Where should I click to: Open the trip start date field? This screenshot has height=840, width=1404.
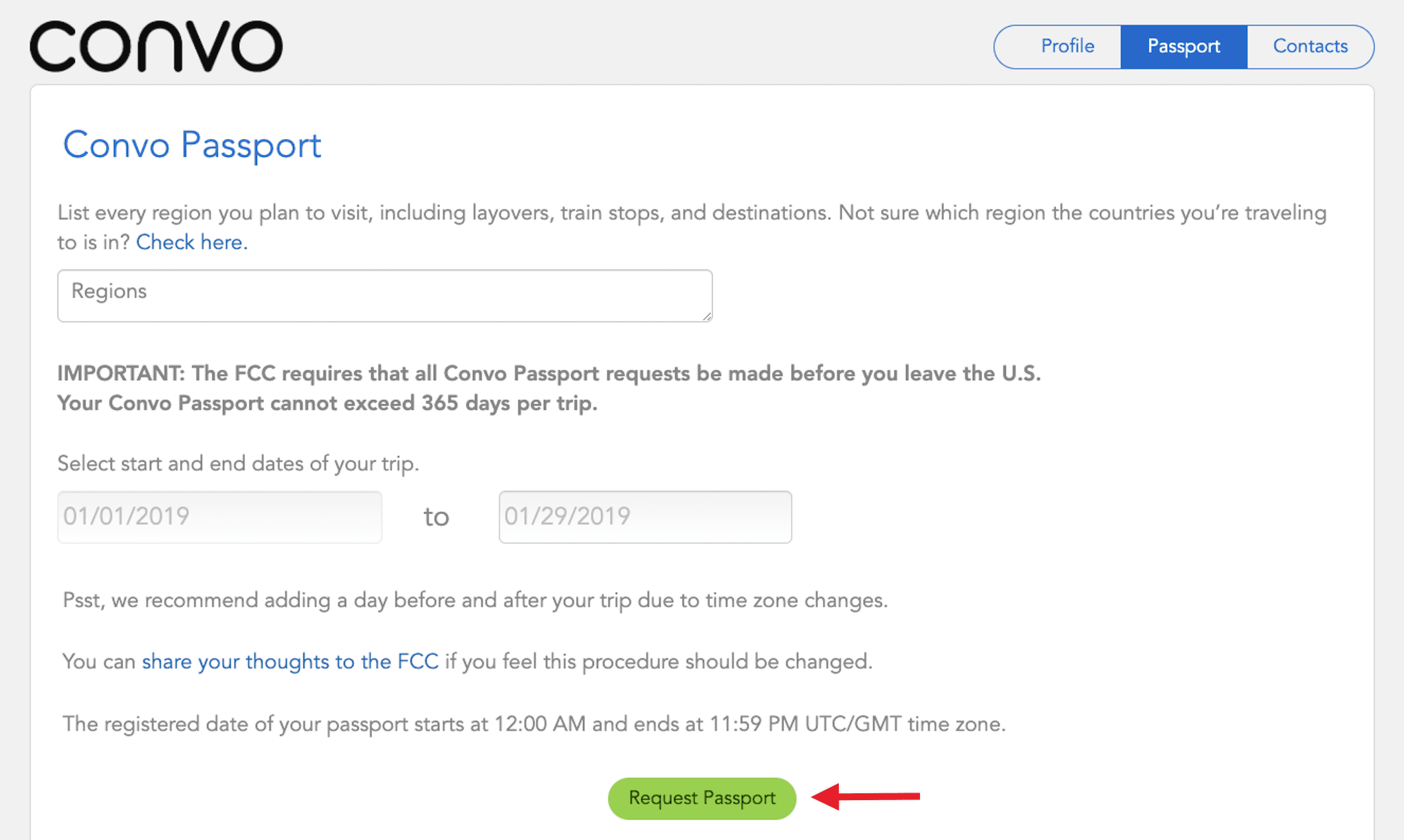point(219,516)
